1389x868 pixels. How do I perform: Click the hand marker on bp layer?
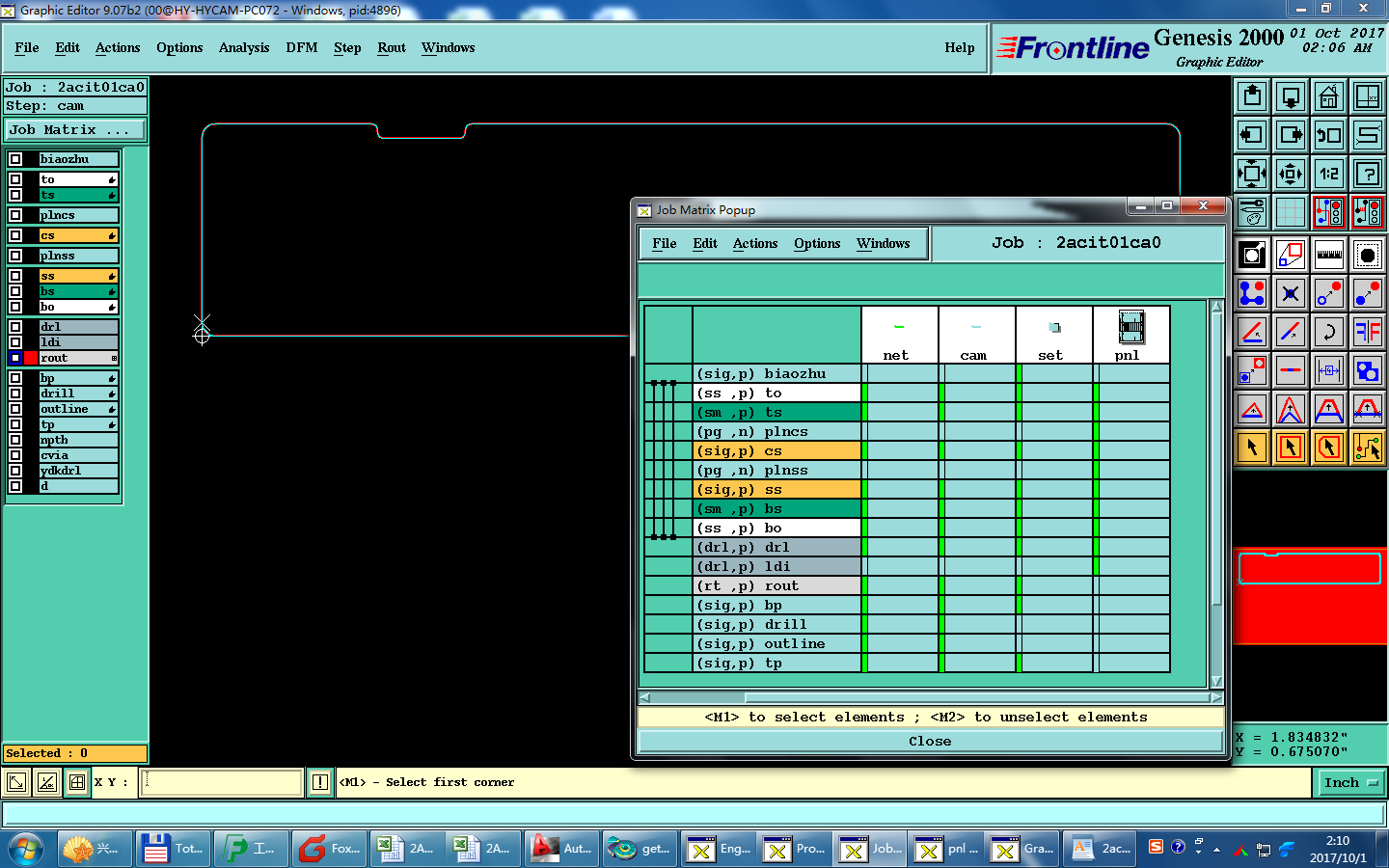tap(112, 378)
